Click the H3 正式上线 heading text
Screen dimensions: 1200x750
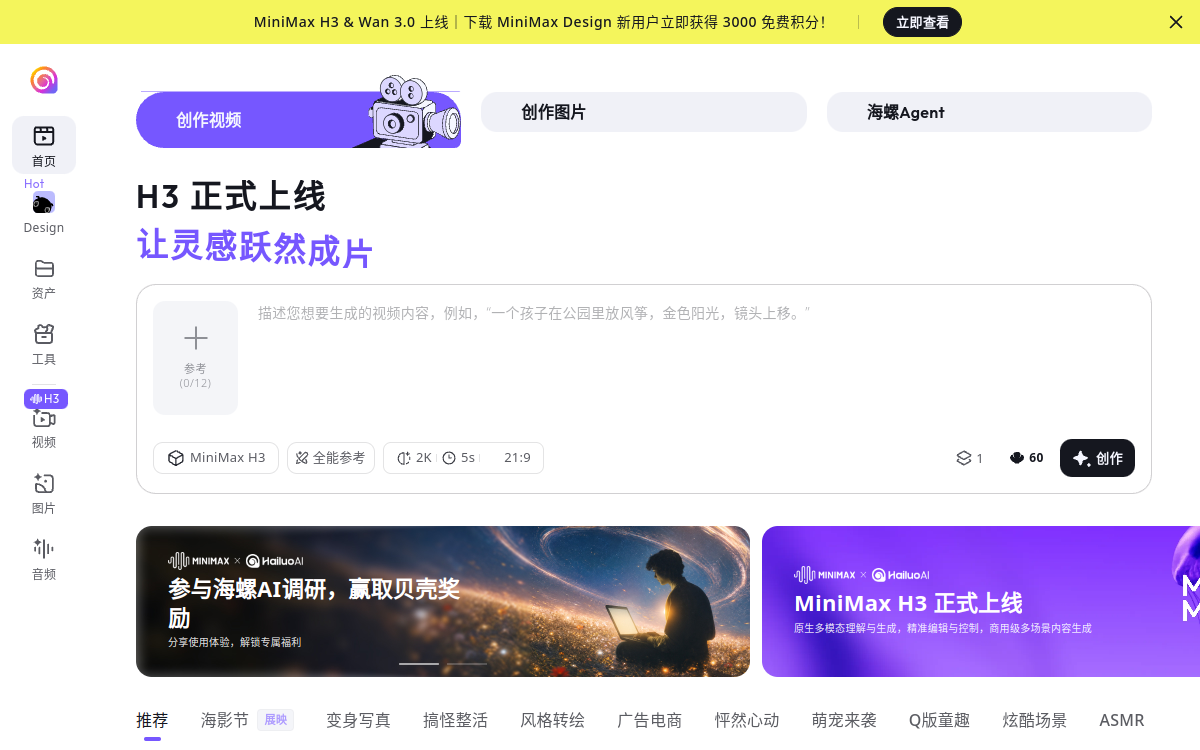pos(231,196)
